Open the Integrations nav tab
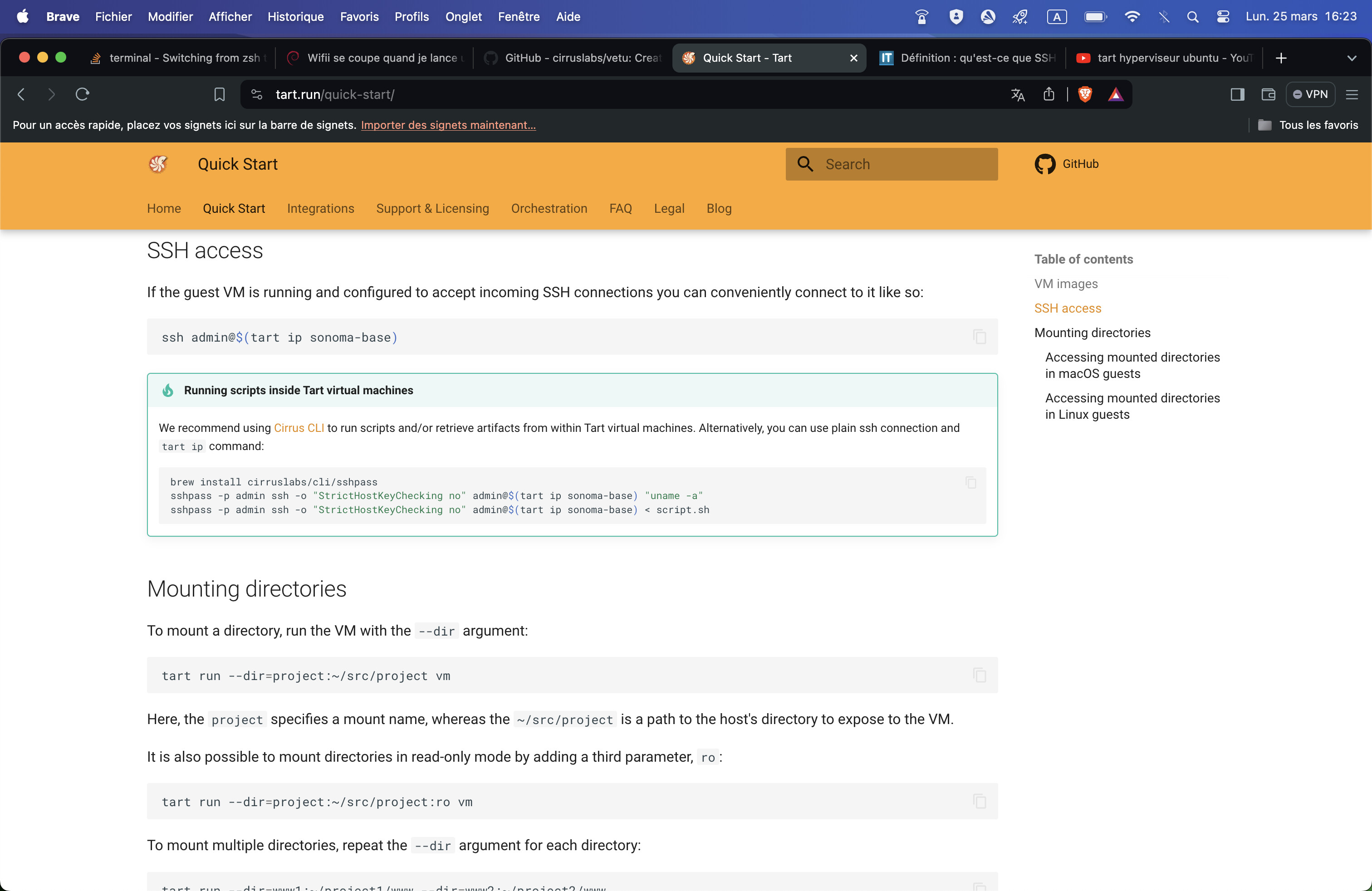 [320, 209]
